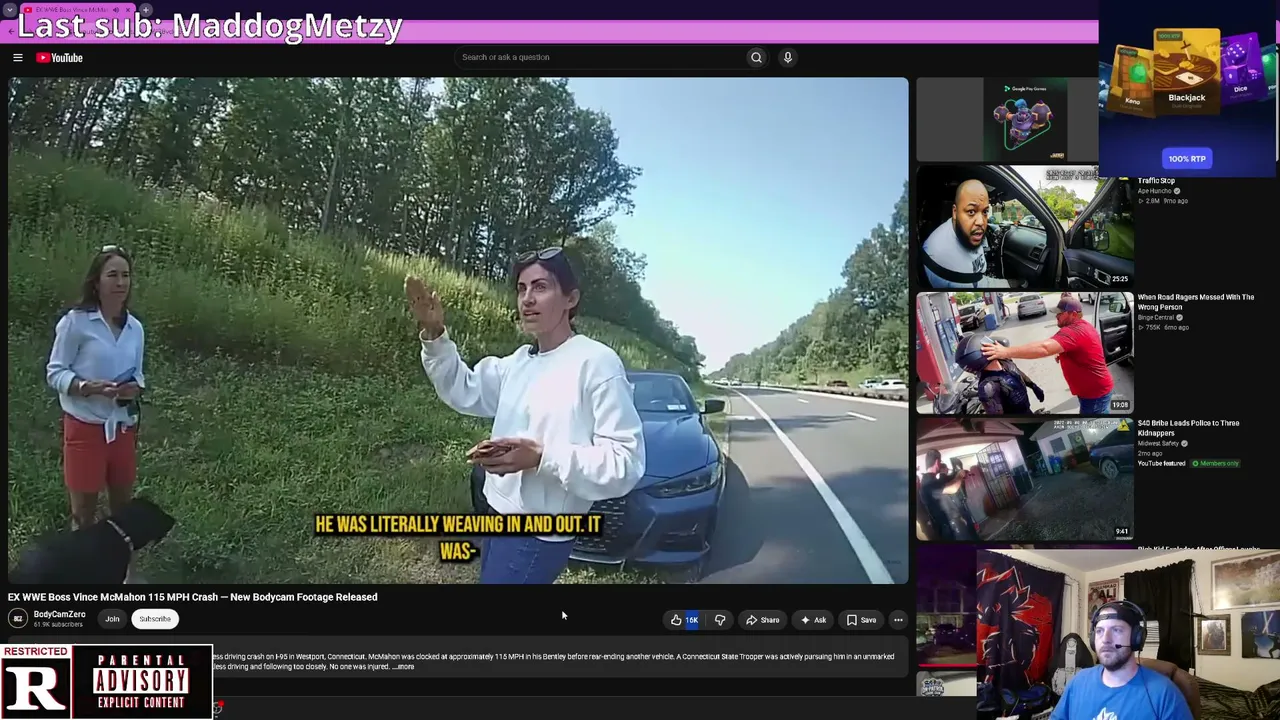
Task: Focus the 'Search or ask a question' field
Action: [598, 57]
